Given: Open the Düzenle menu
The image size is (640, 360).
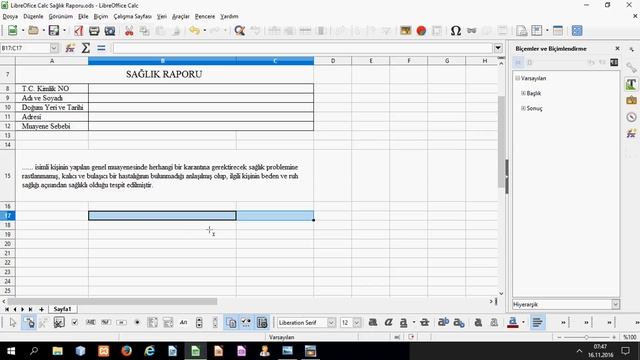Looking at the screenshot, I should (x=33, y=16).
